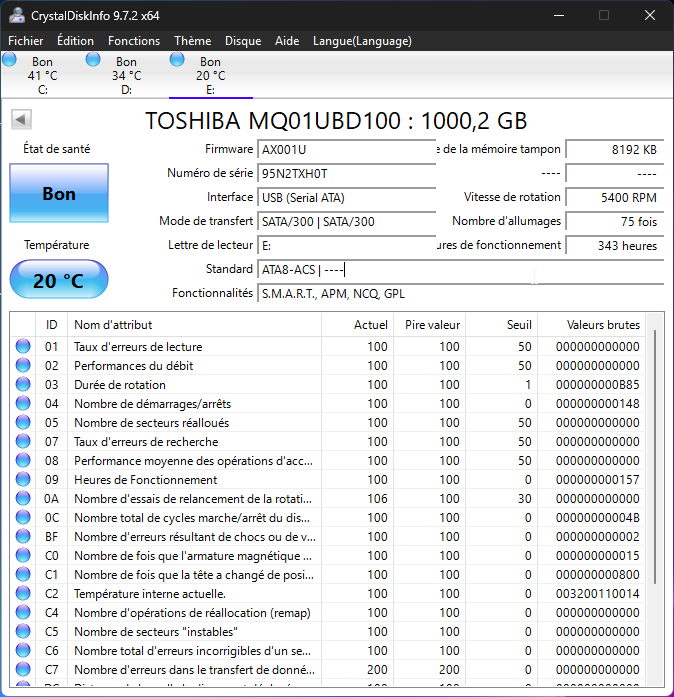Image resolution: width=674 pixels, height=697 pixels.
Task: Click the serial number field 95N2TXH0T
Action: pos(346,173)
